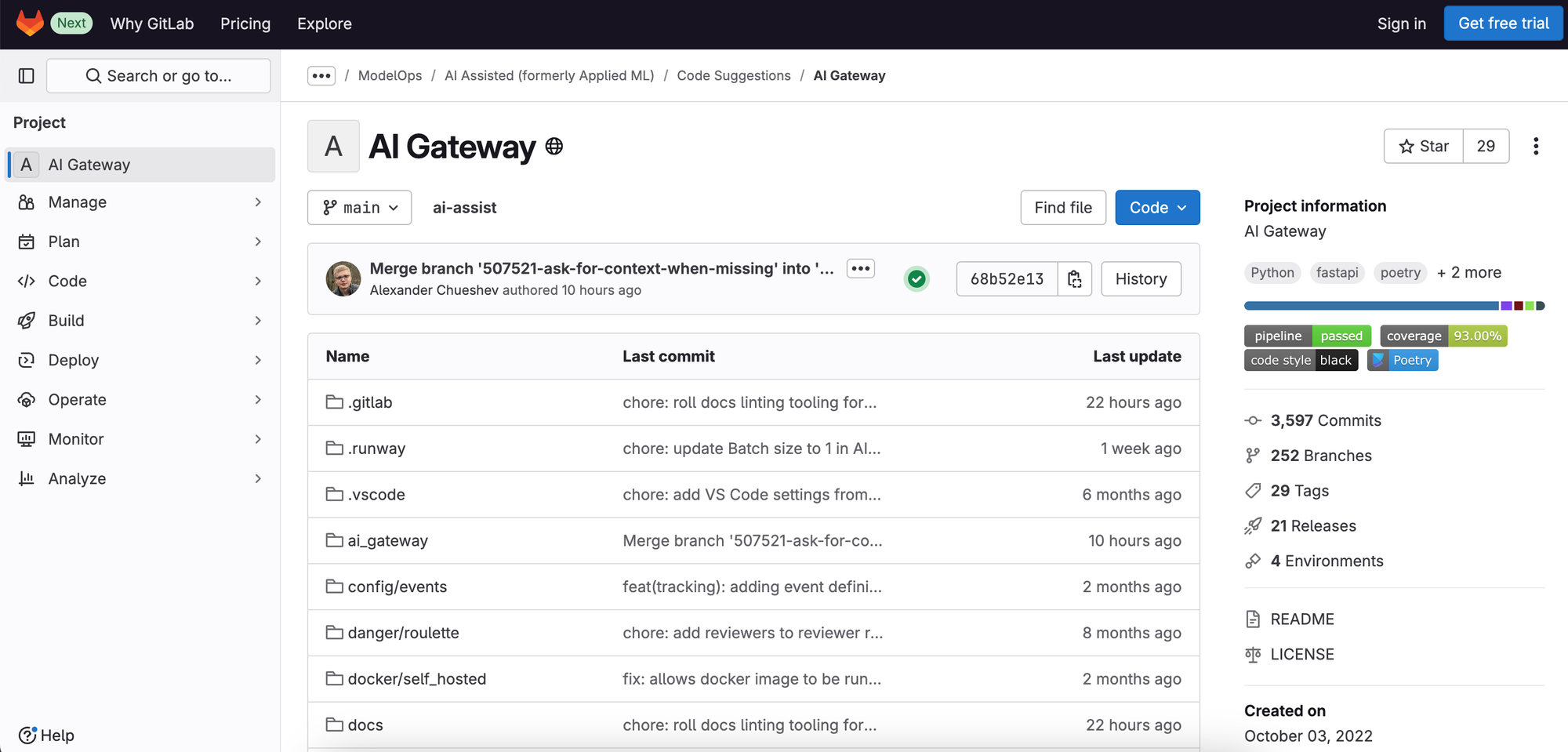The image size is (1568, 752).
Task: Click the globe icon next to AI Gateway
Action: 554,145
